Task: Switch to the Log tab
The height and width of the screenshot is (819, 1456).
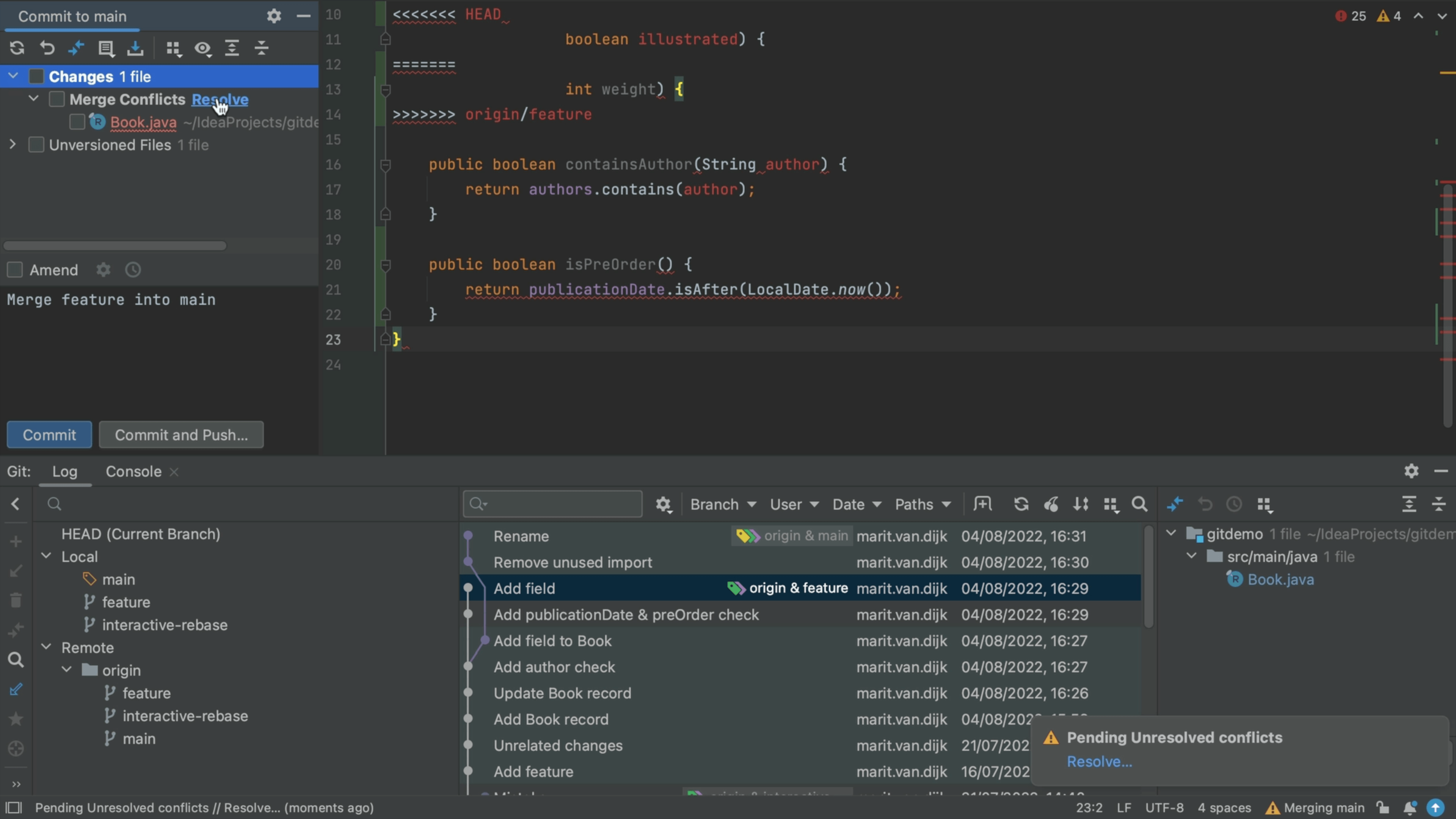Action: point(65,471)
